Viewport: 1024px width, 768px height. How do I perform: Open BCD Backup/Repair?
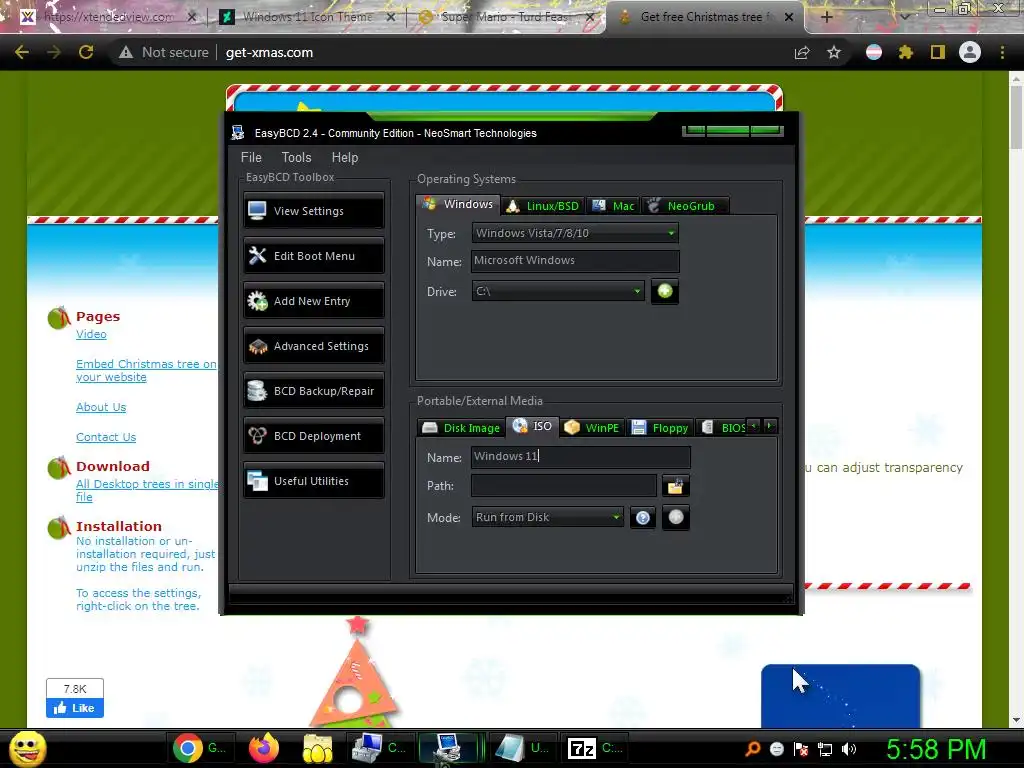pyautogui.click(x=313, y=391)
